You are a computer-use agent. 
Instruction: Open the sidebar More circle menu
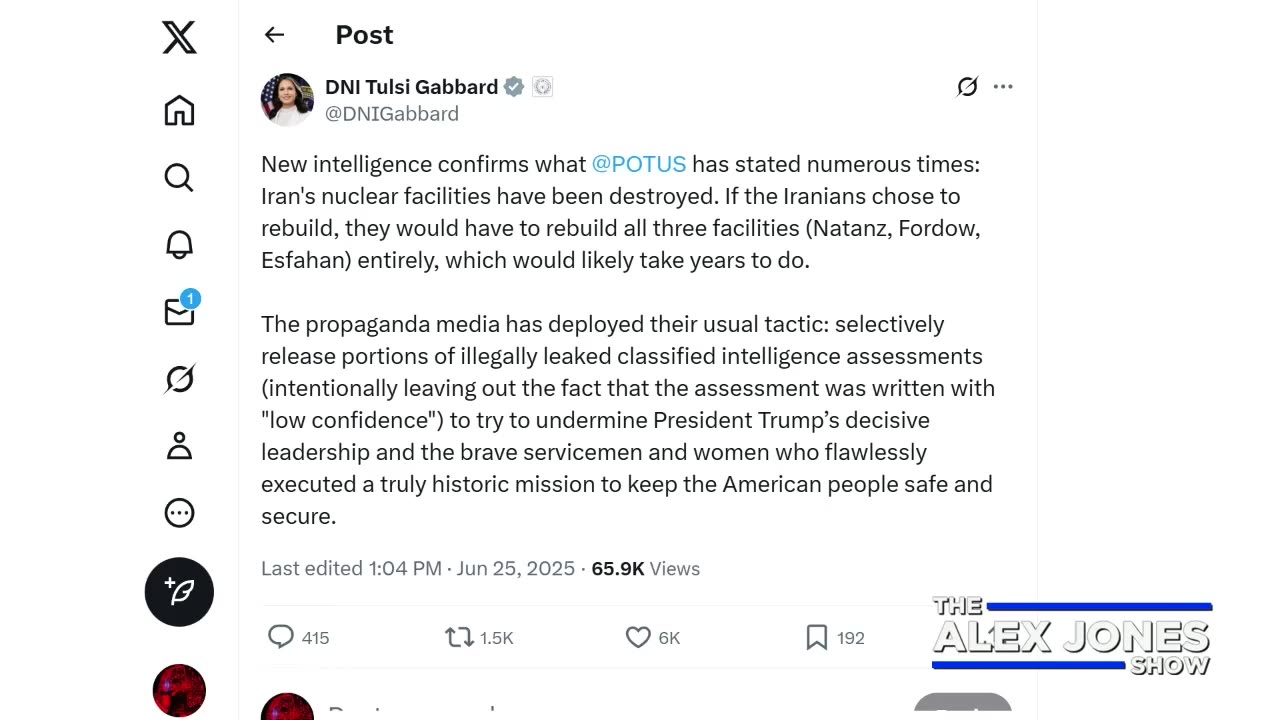pos(179,513)
